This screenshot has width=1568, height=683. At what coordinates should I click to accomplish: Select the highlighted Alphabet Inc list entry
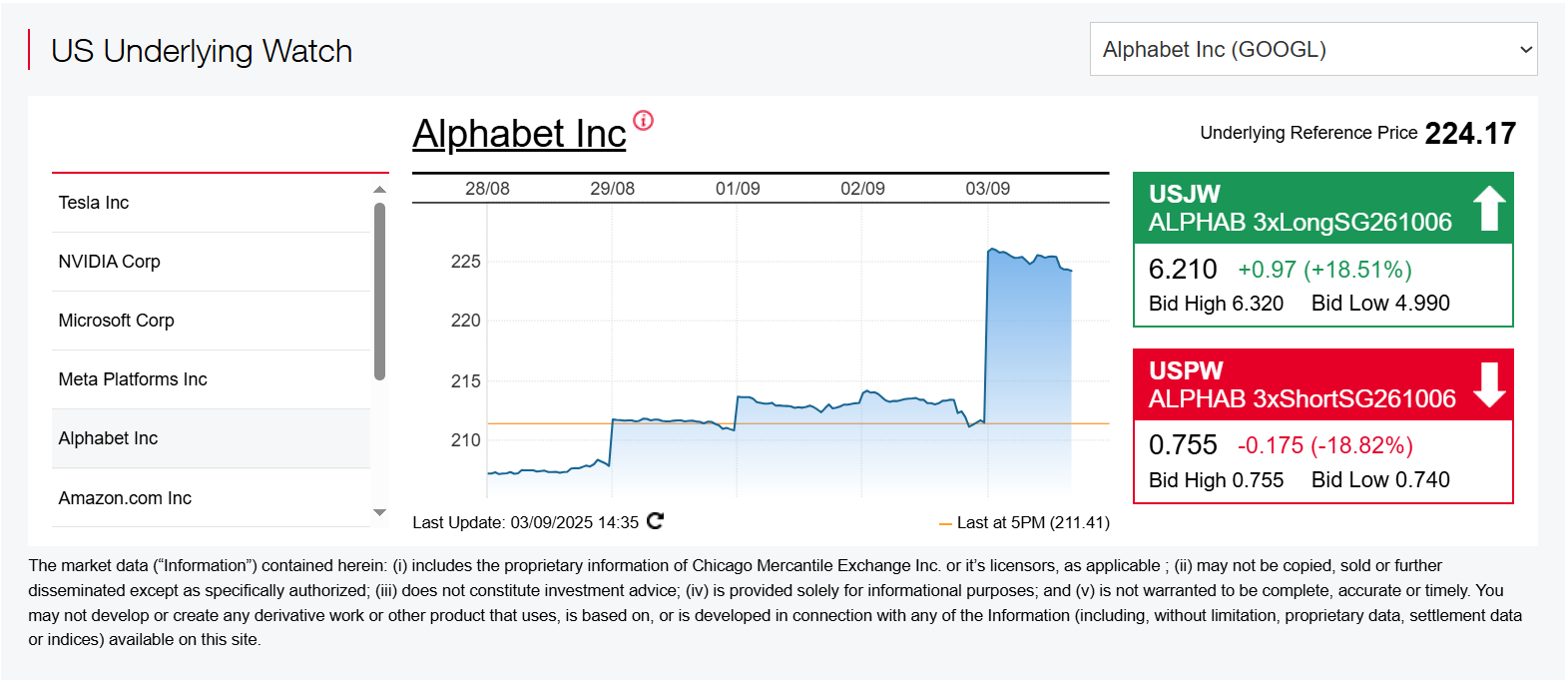211,438
